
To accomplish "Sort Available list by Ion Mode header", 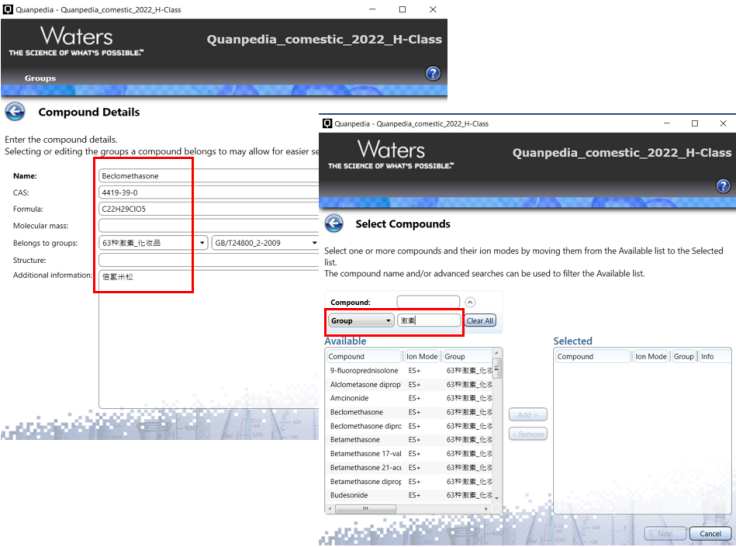I will [422, 356].
